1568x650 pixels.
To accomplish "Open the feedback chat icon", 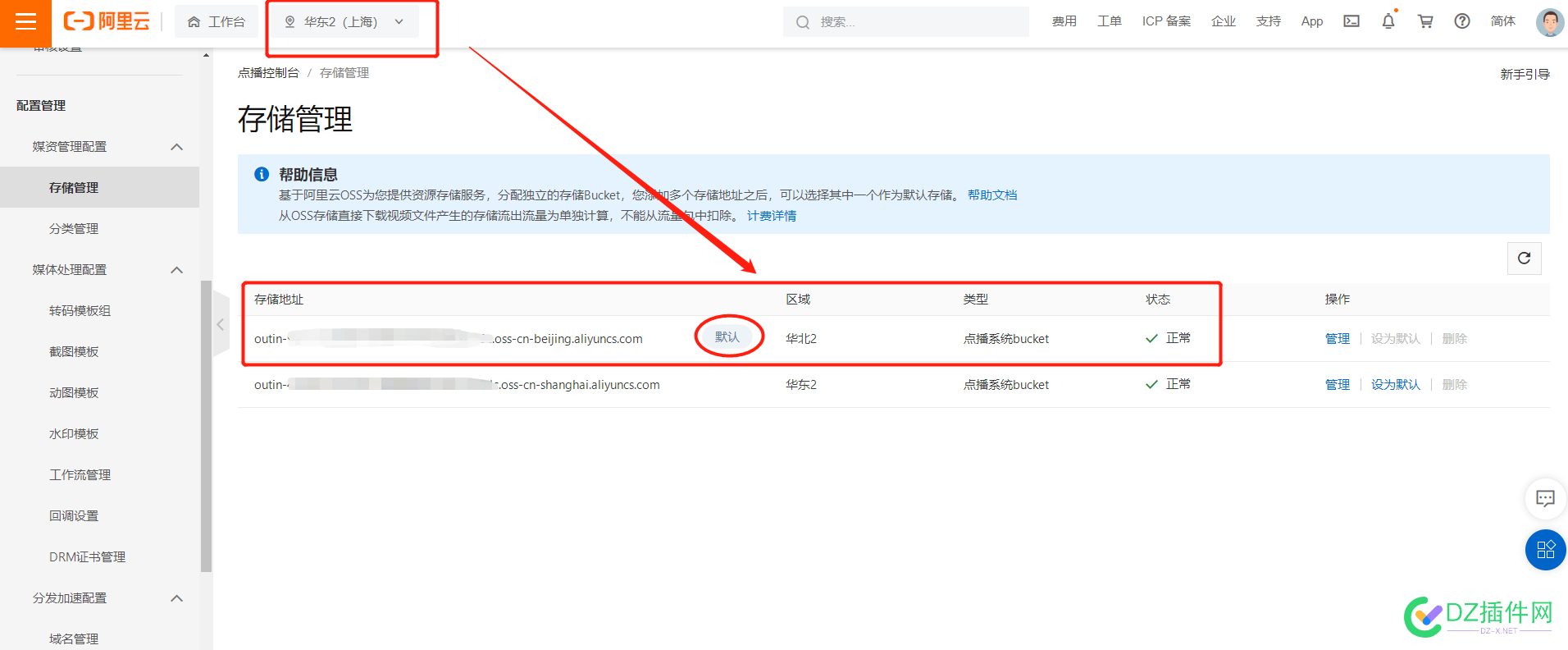I will click(x=1545, y=498).
